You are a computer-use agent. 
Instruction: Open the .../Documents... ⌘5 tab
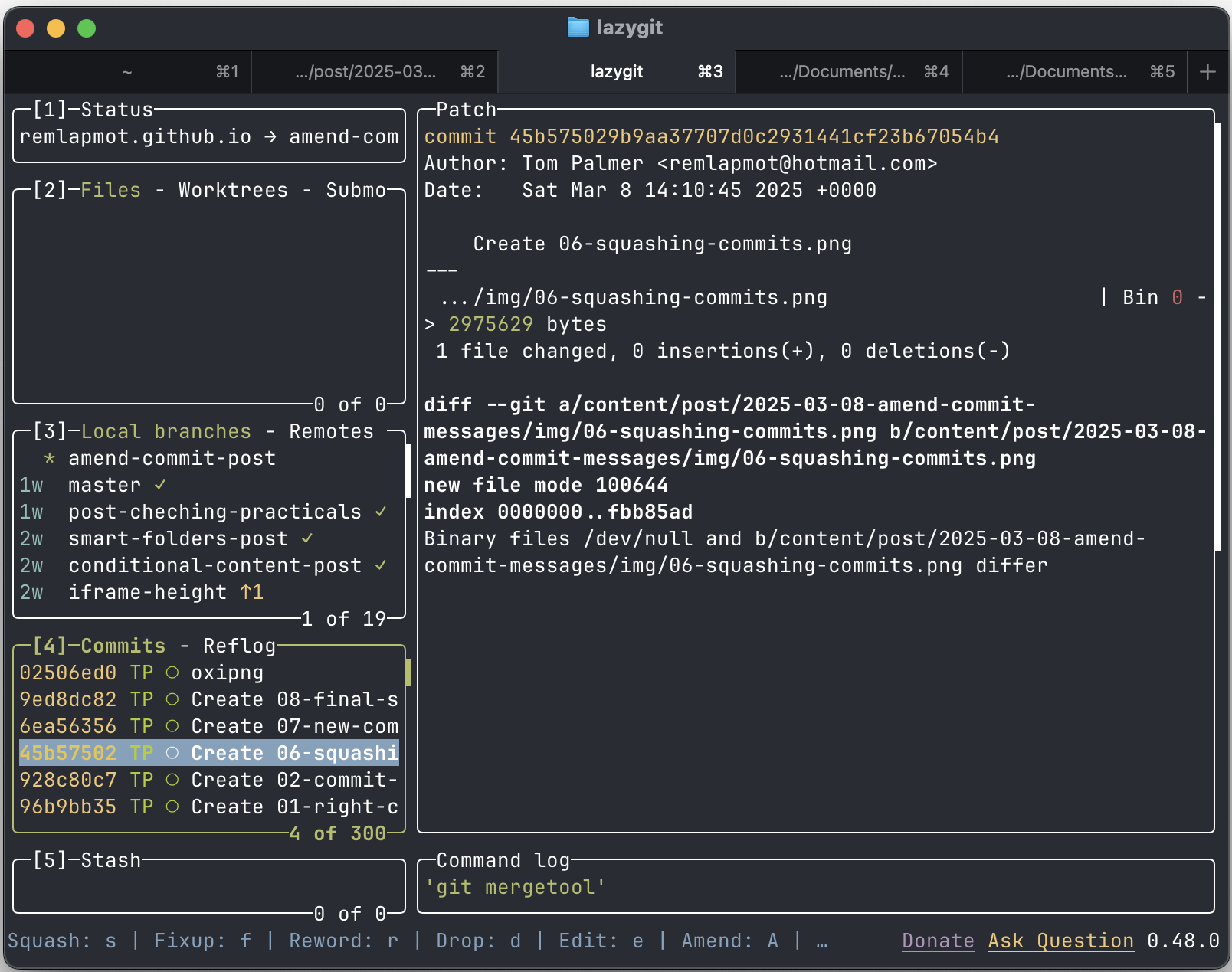[x=1075, y=72]
